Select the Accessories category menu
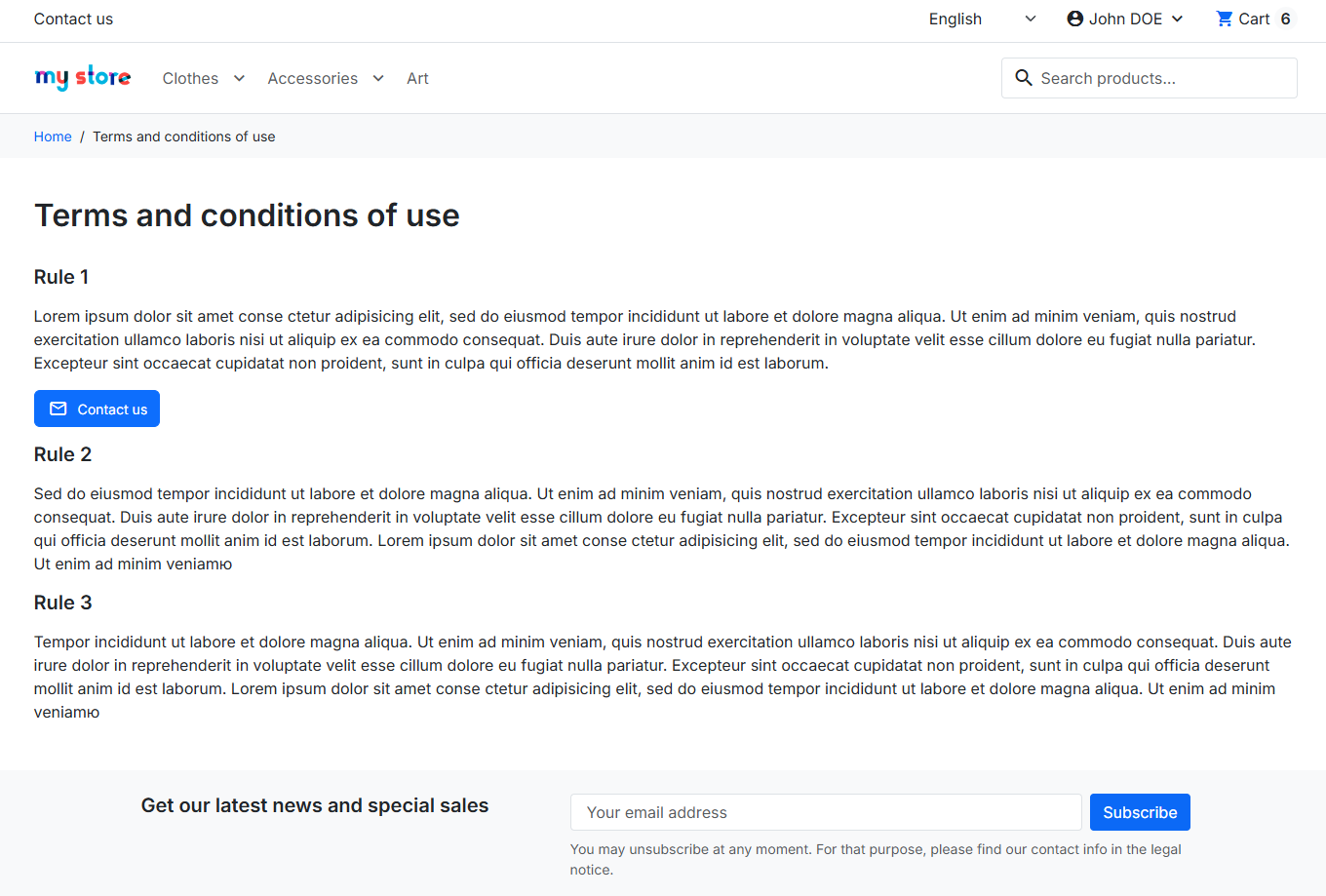Viewport: 1326px width, 896px height. tap(312, 78)
